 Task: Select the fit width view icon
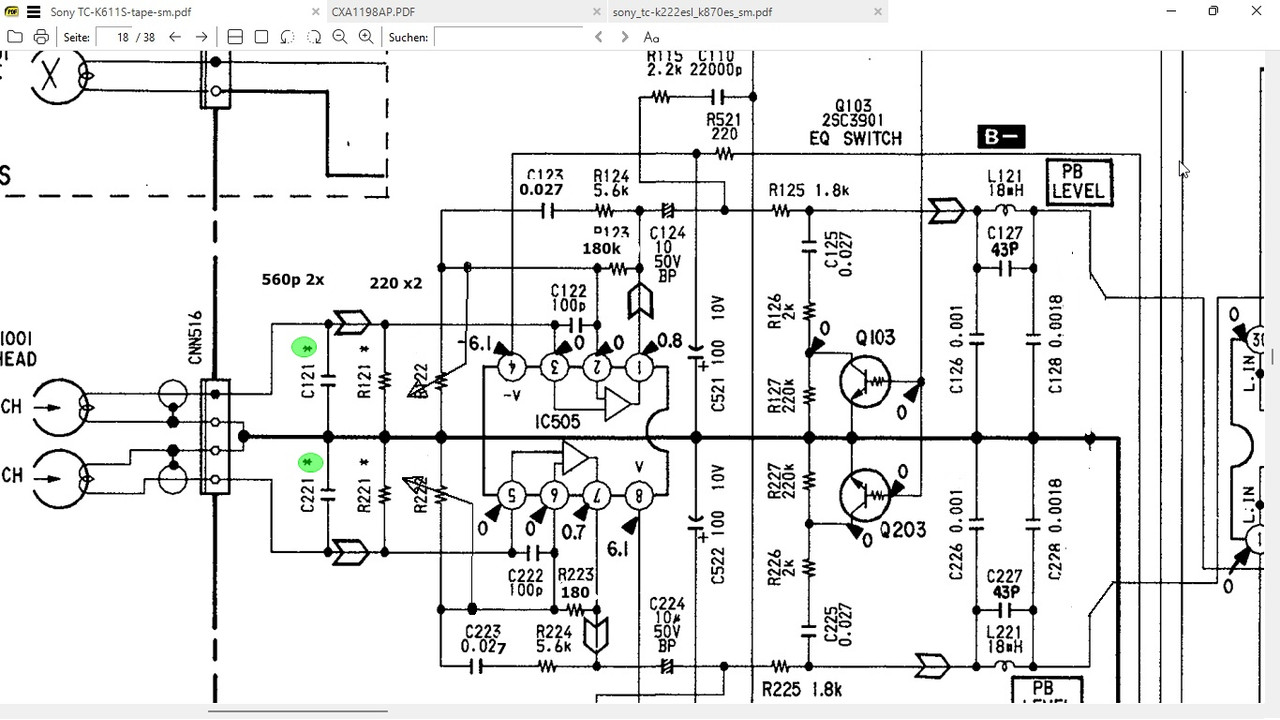pyautogui.click(x=235, y=37)
